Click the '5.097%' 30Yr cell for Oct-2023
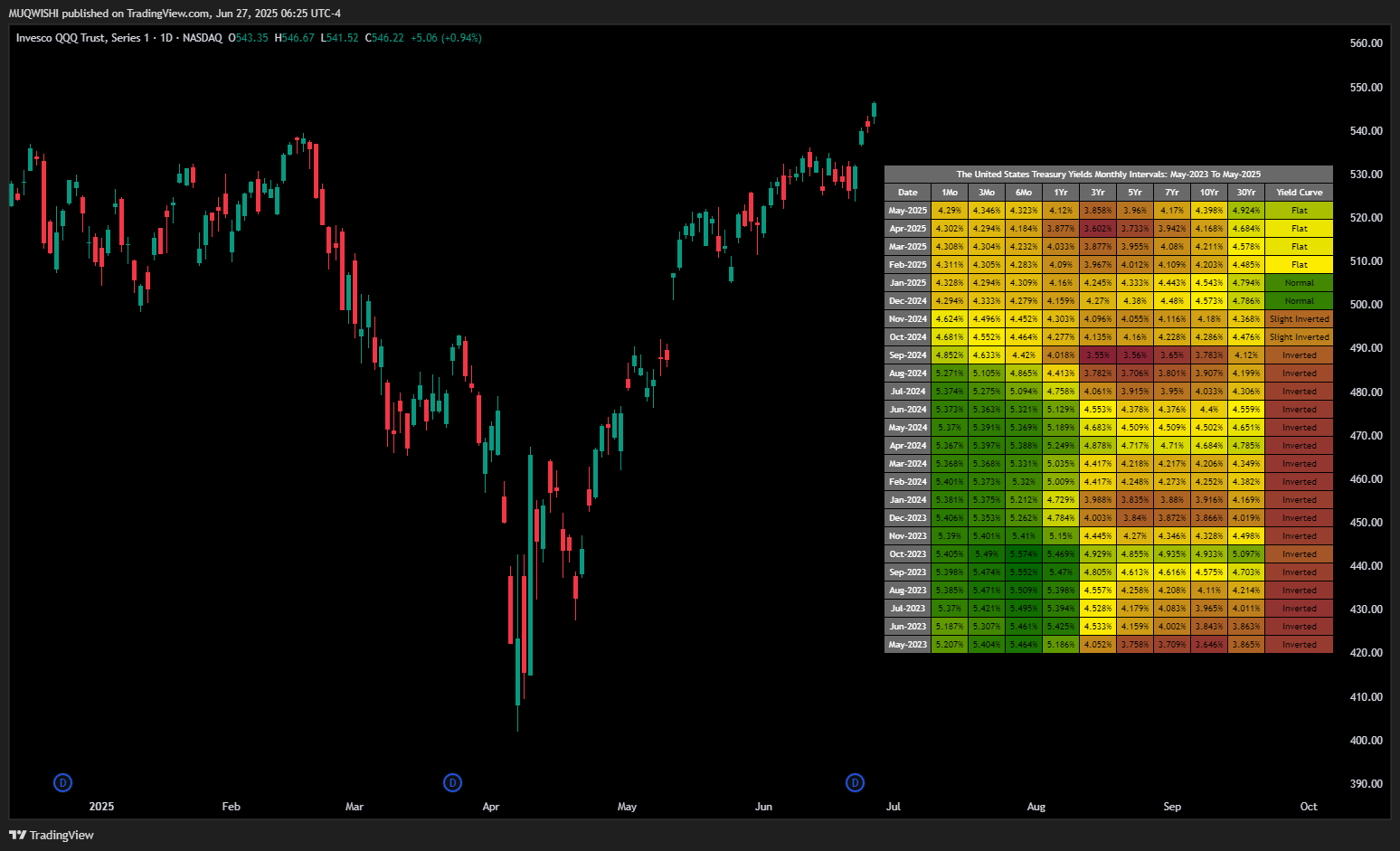 (1246, 554)
